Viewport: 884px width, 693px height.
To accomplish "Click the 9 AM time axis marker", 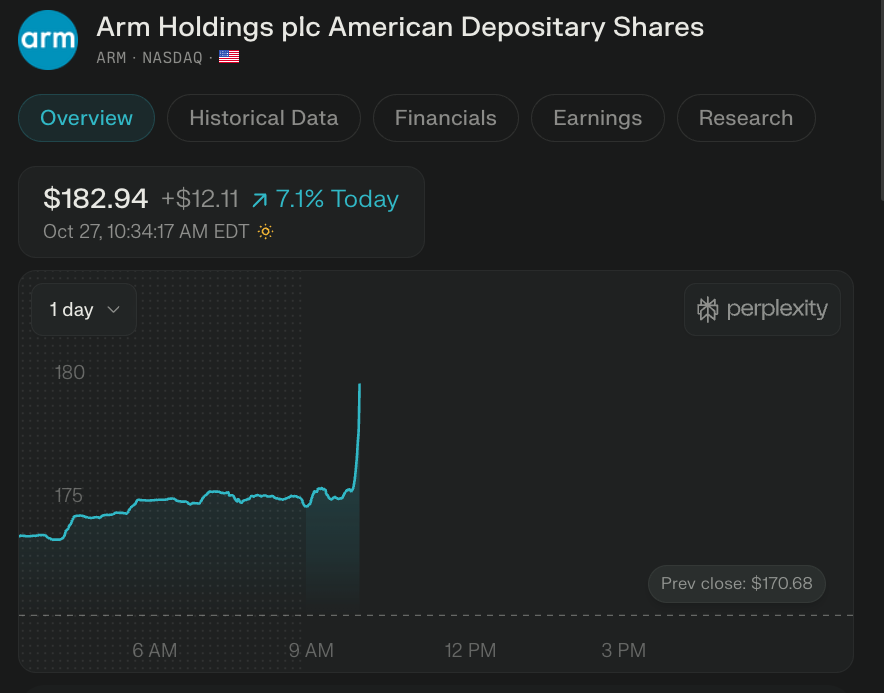I will click(311, 650).
